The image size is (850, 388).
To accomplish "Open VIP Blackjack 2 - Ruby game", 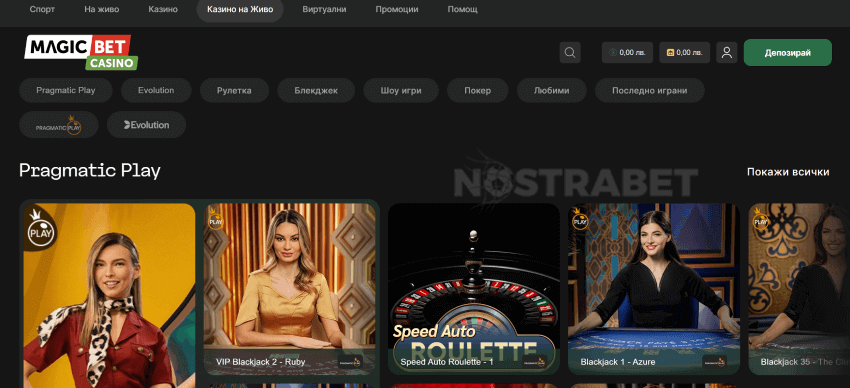I will [289, 289].
